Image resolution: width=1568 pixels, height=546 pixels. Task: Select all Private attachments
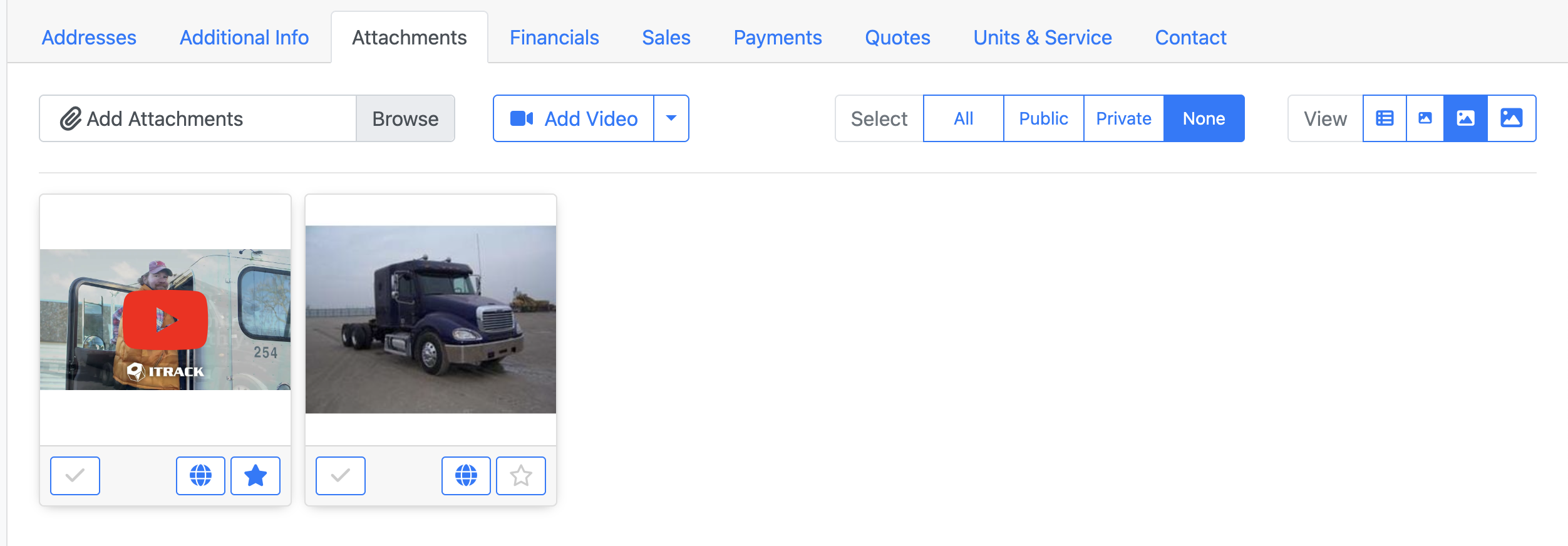(x=1123, y=118)
